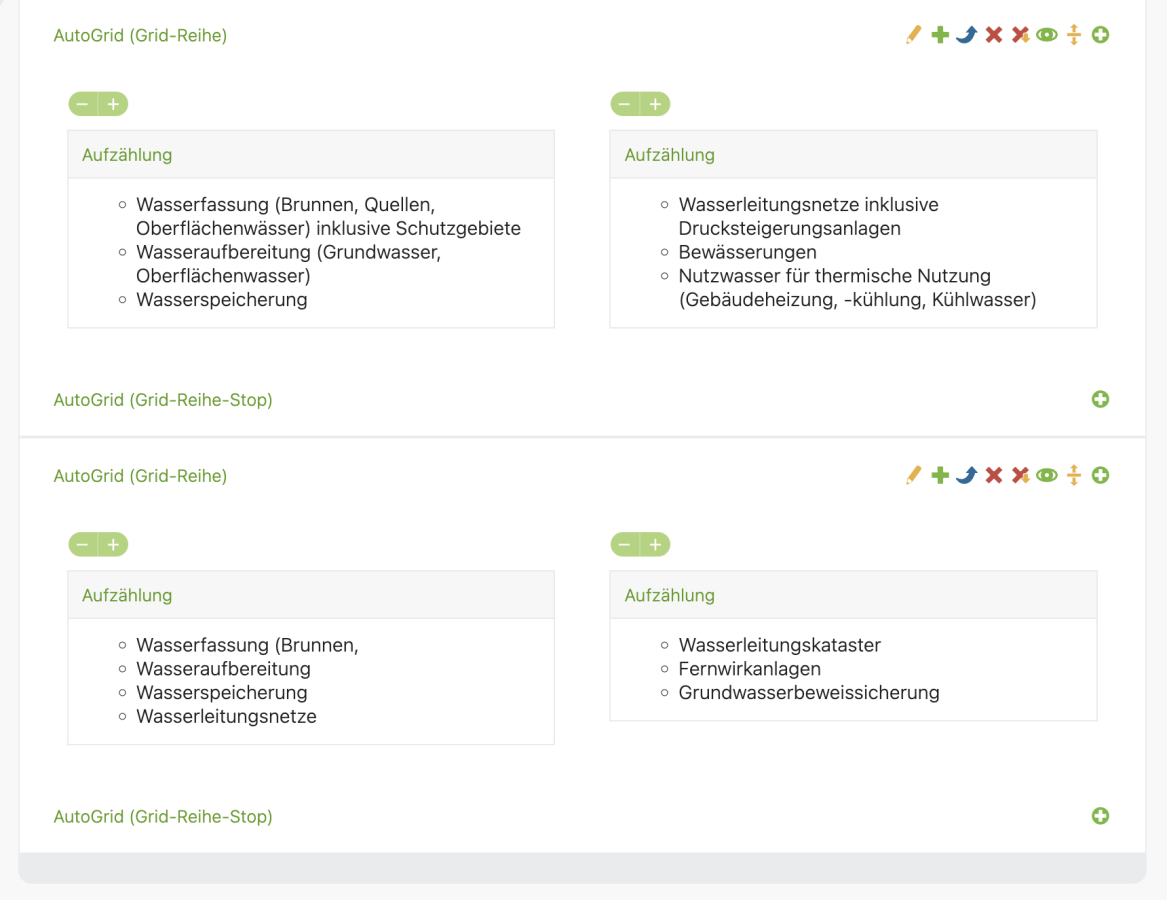Click green plus icon in first Grid-Reihe toolbar
The image size is (1167, 900).
click(x=940, y=35)
